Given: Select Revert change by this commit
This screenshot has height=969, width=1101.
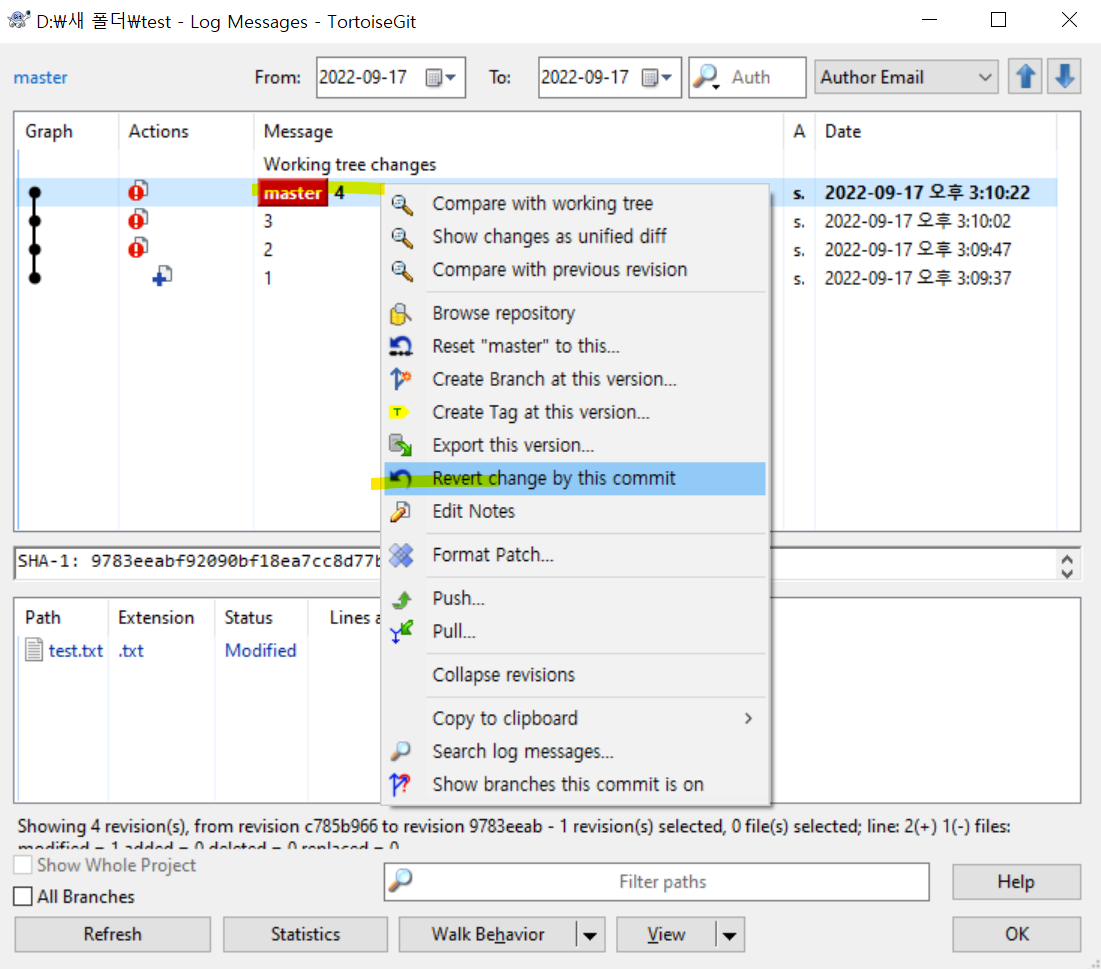Looking at the screenshot, I should (574, 478).
